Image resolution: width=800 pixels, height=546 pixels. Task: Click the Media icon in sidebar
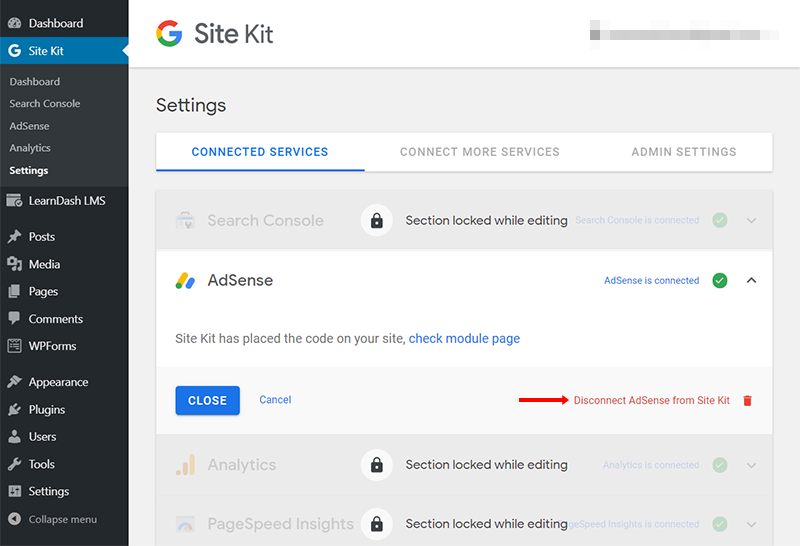[x=14, y=264]
